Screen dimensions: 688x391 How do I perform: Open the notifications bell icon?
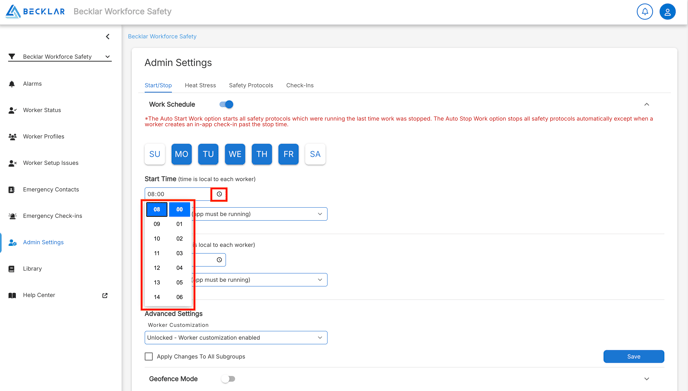coord(645,11)
